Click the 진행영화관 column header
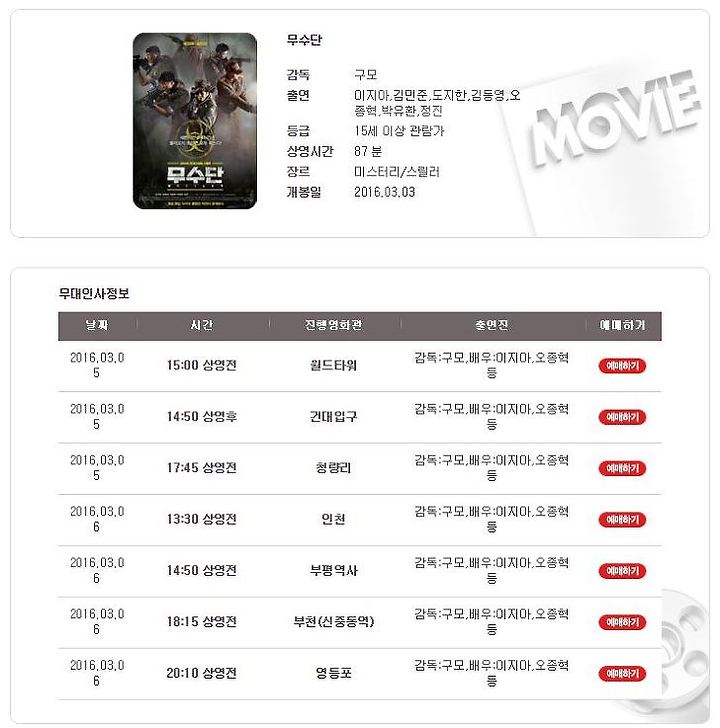Viewport: 720px width, 728px height. pyautogui.click(x=333, y=325)
